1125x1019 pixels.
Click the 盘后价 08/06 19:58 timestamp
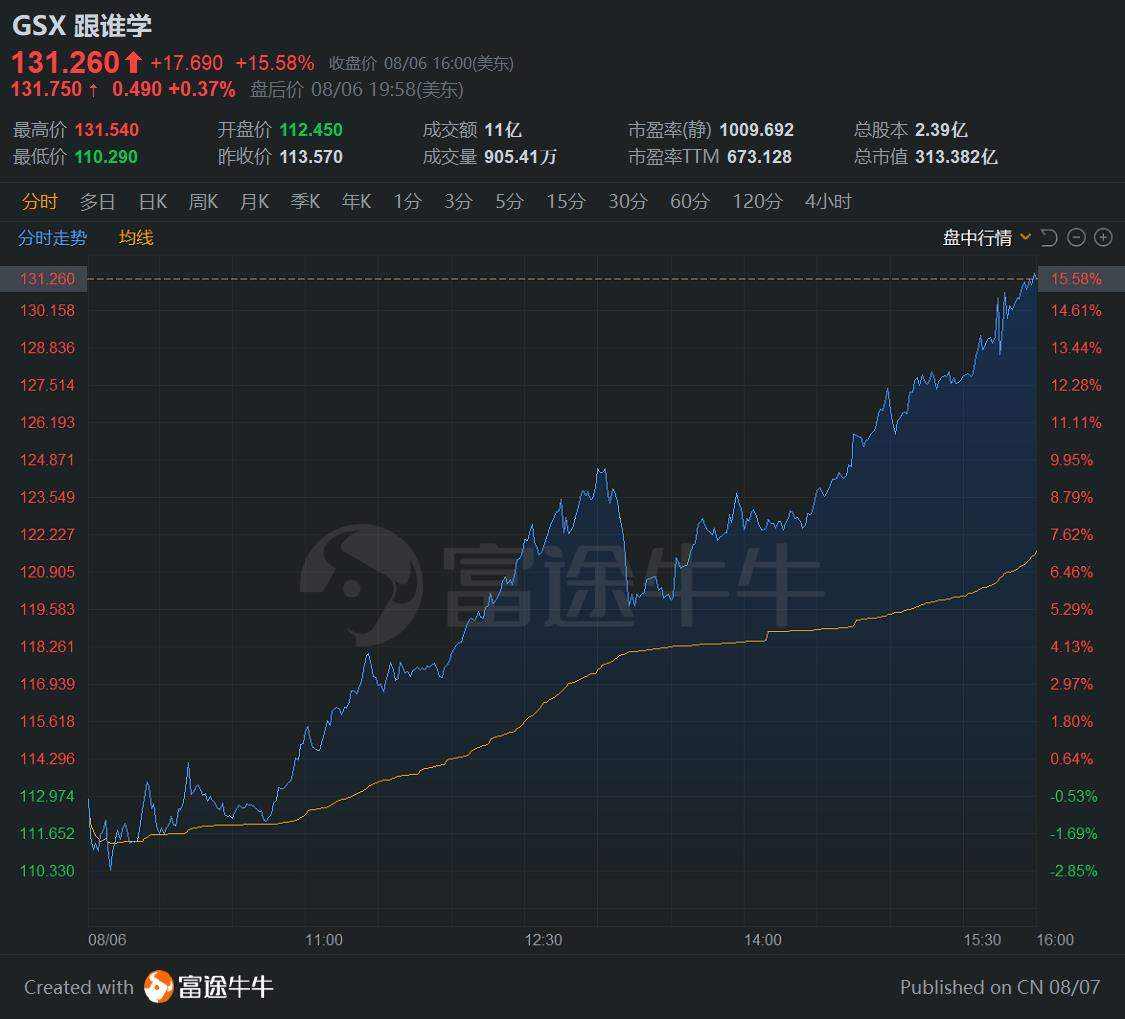tap(357, 89)
